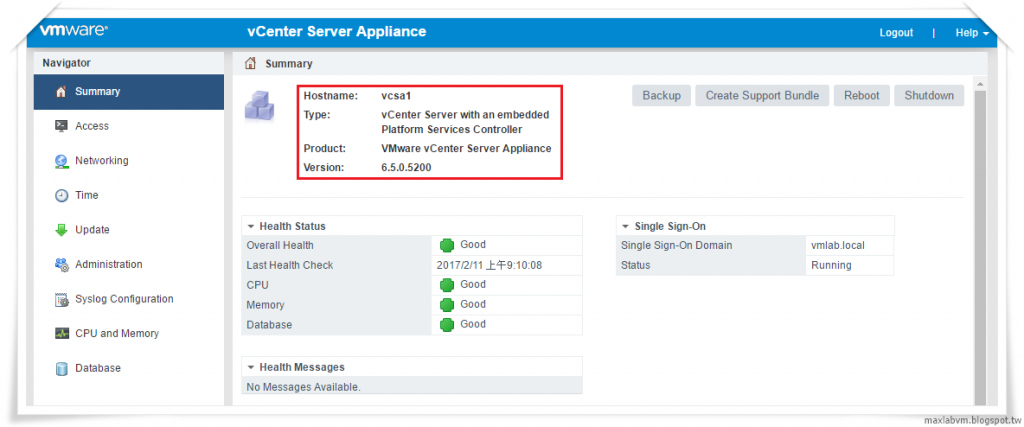Click the Networking globe icon
The height and width of the screenshot is (427, 1024).
(61, 161)
